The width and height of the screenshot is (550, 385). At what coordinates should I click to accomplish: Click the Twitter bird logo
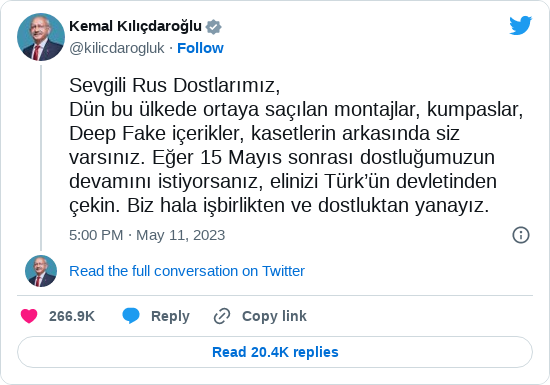(x=521, y=26)
